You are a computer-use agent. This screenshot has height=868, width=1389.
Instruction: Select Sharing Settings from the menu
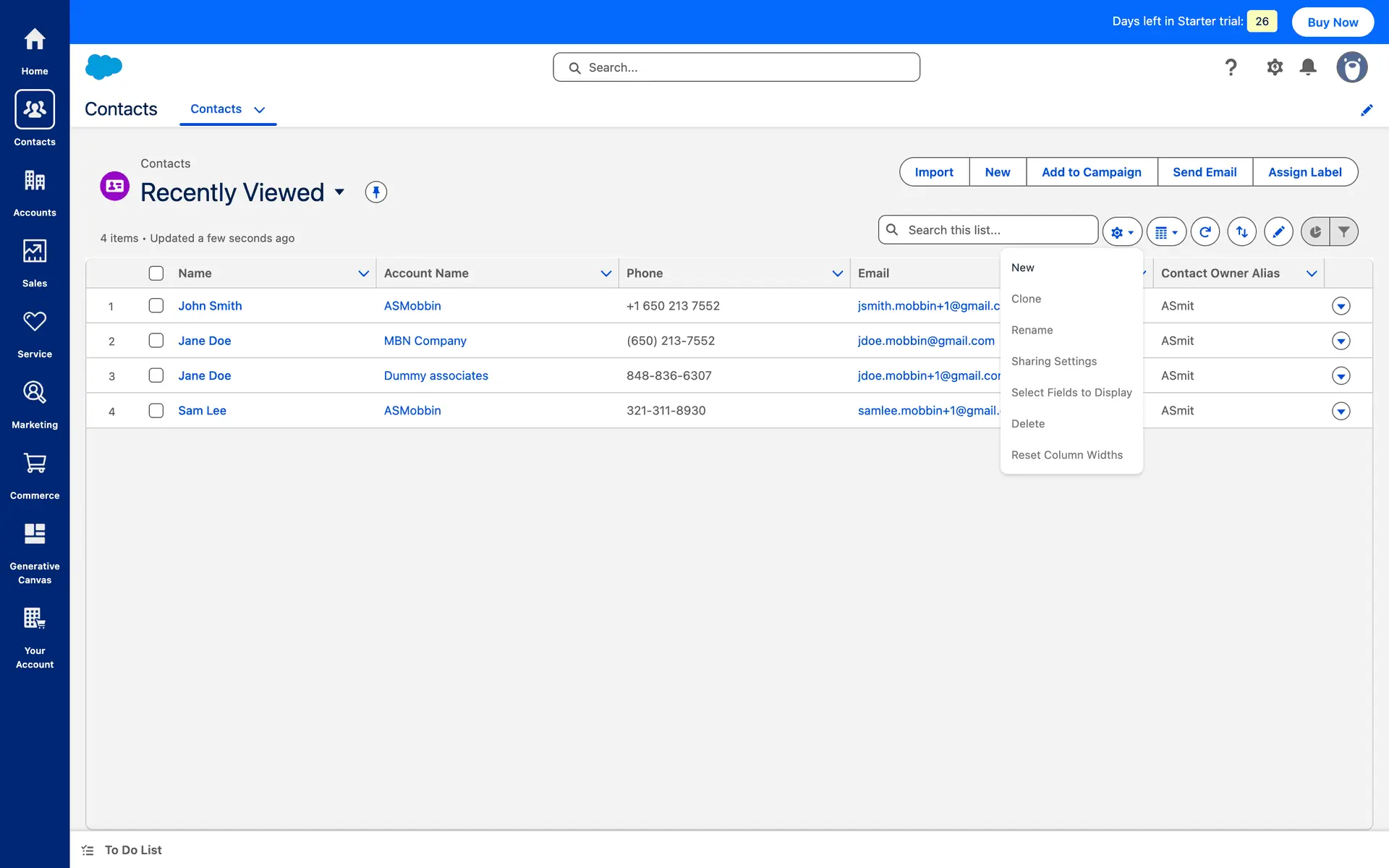[x=1053, y=362]
